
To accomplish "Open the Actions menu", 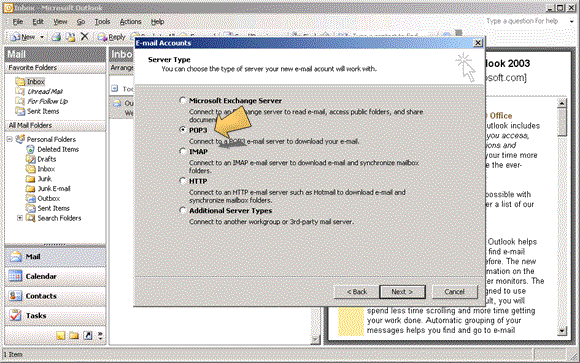I will pos(131,22).
